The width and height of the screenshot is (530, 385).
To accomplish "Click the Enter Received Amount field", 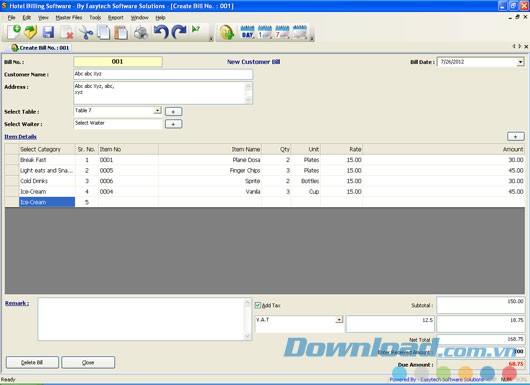I will click(x=480, y=352).
